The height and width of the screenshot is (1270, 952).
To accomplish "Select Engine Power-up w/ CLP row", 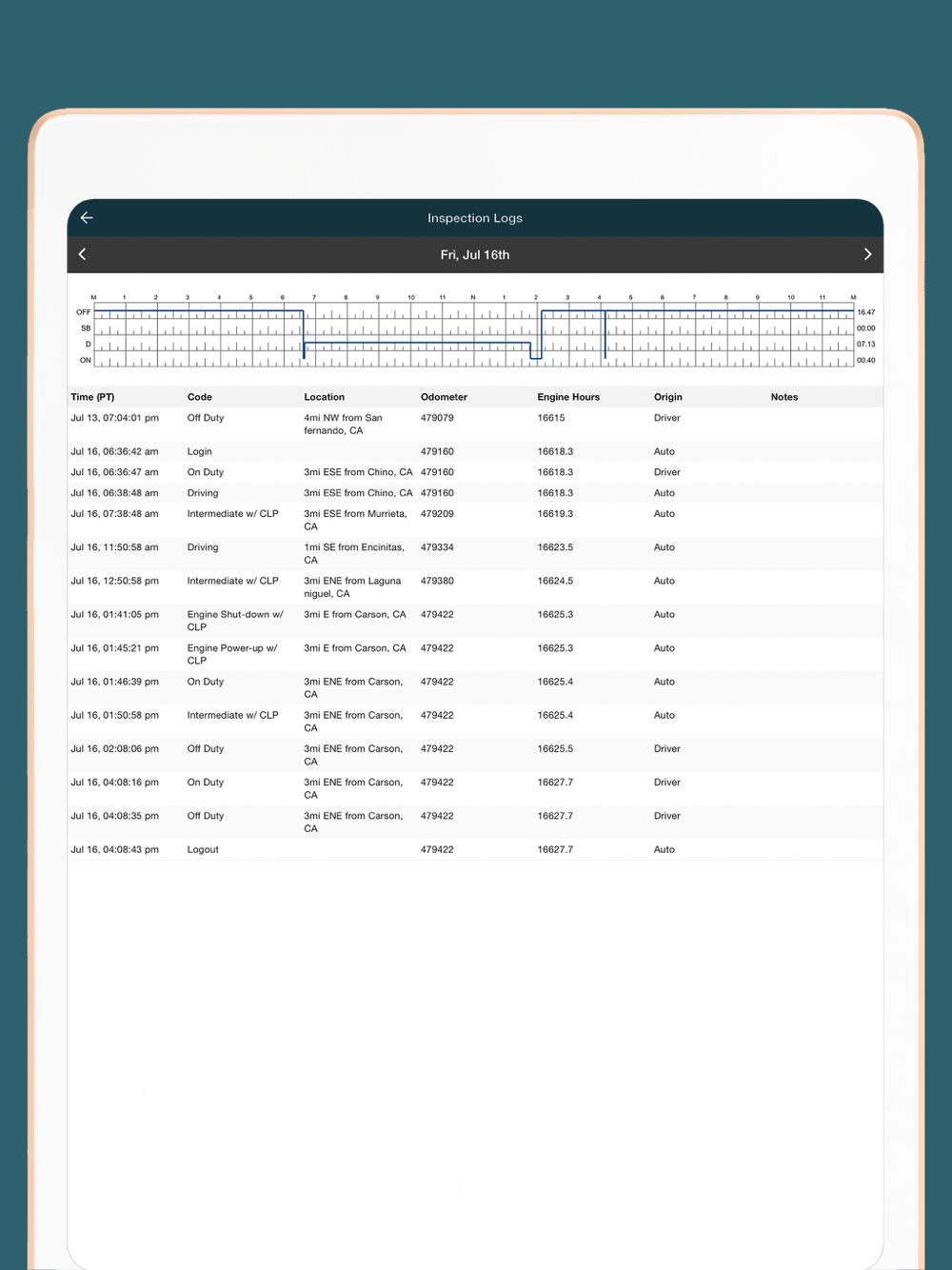I will [x=475, y=654].
